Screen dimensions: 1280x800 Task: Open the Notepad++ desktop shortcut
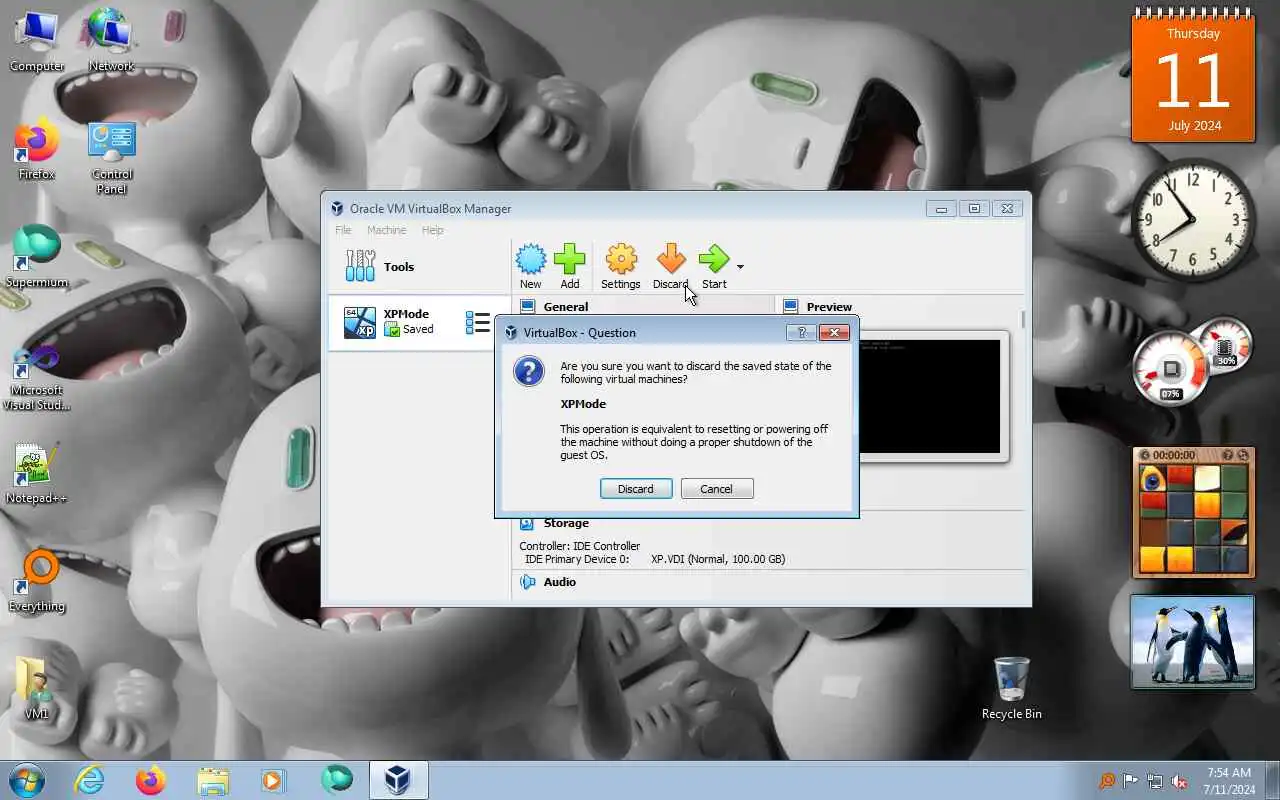37,473
